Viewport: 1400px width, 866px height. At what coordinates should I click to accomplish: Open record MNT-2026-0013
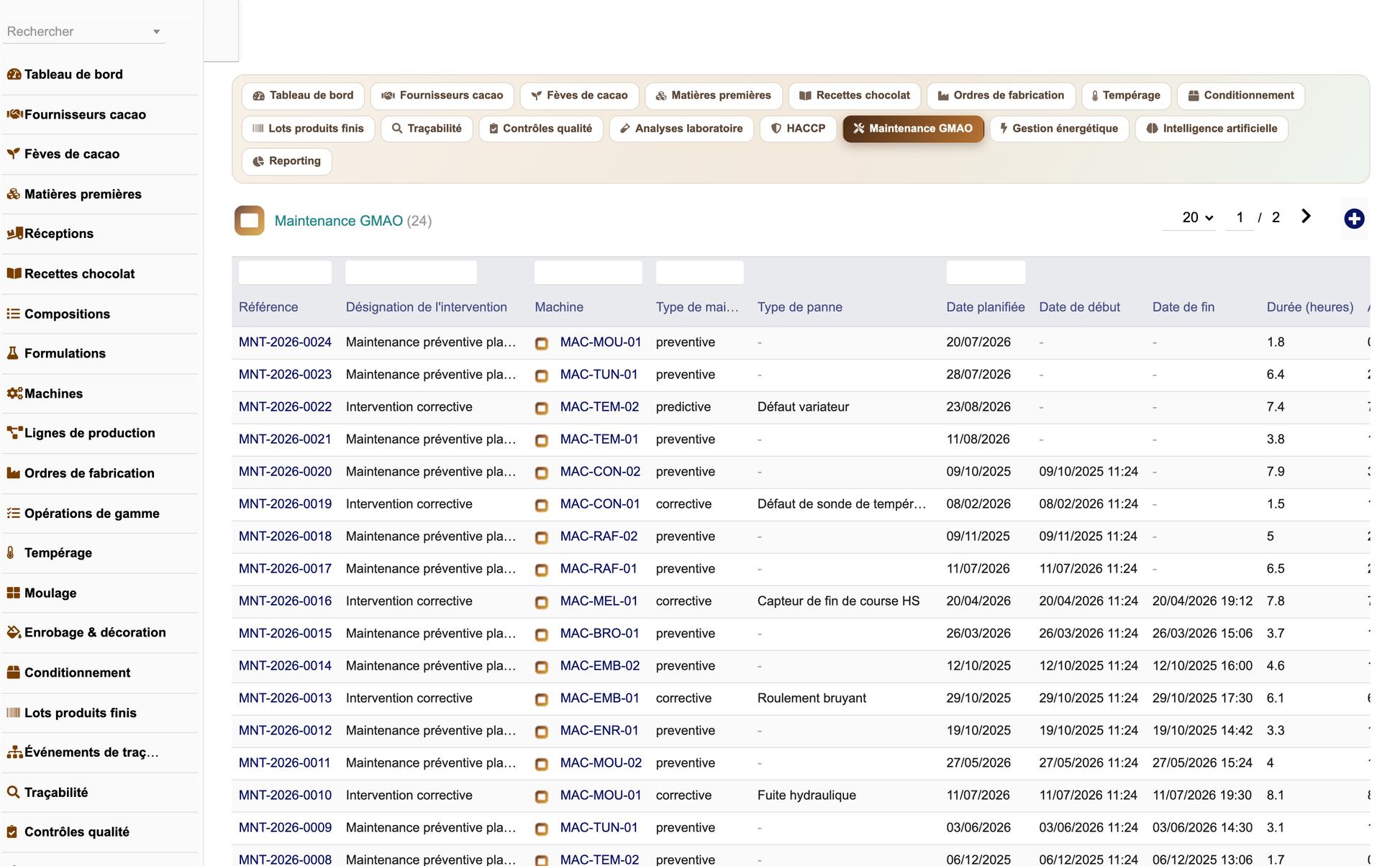point(285,698)
